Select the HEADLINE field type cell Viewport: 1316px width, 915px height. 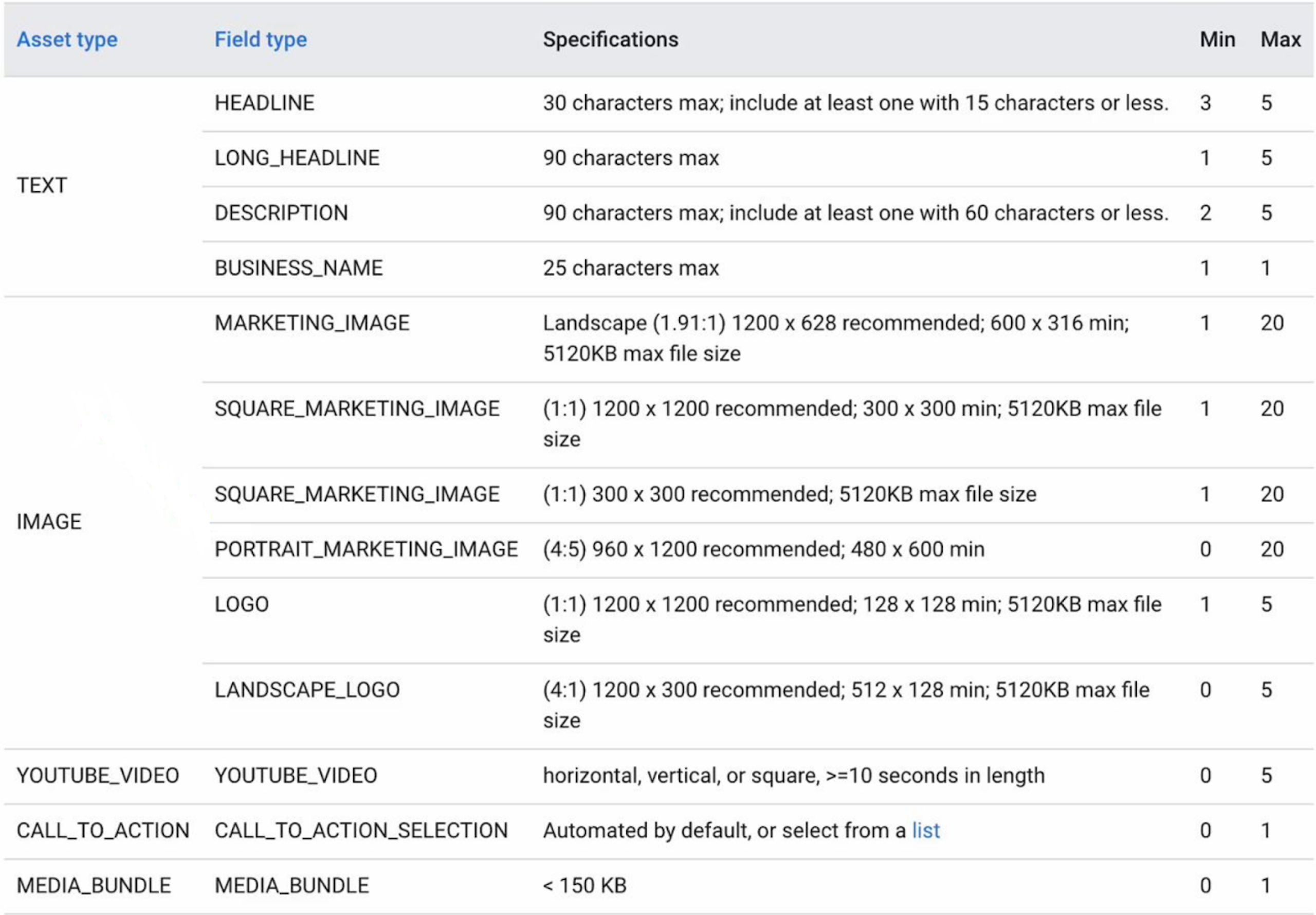(264, 103)
